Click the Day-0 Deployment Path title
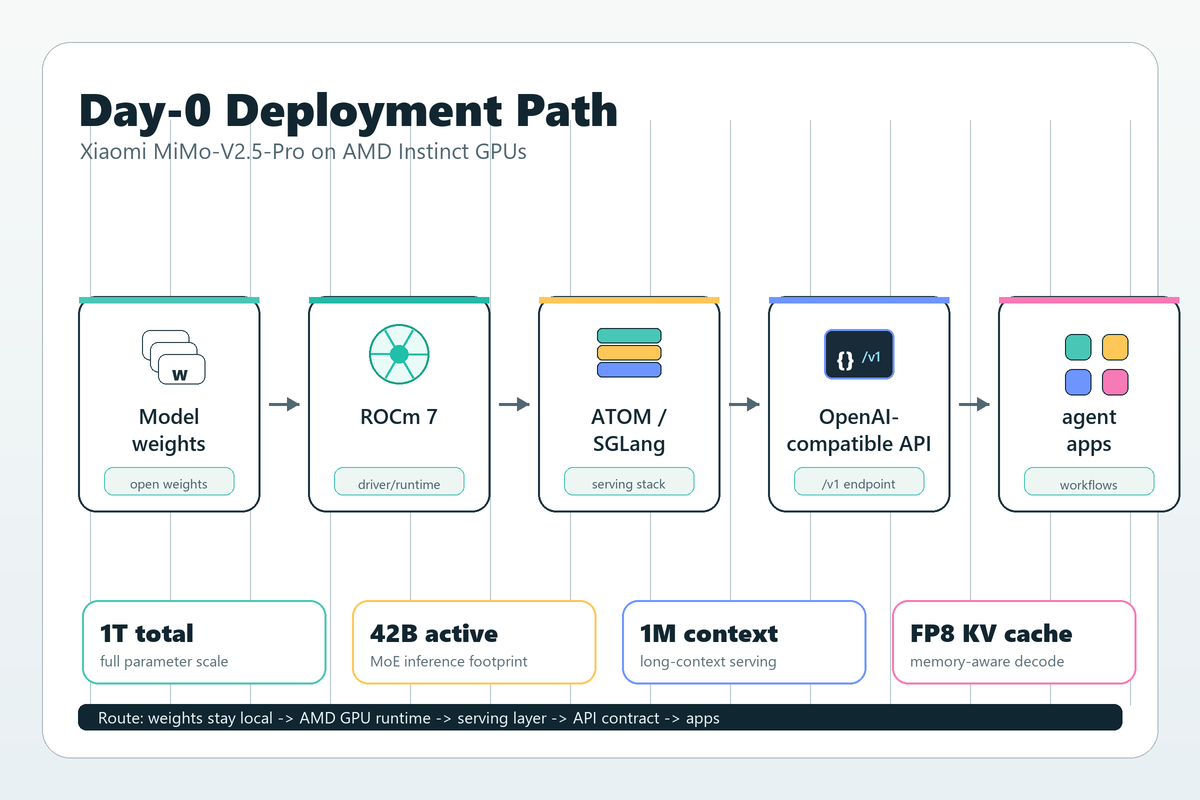Screen dimensions: 1200x800 click(x=348, y=110)
